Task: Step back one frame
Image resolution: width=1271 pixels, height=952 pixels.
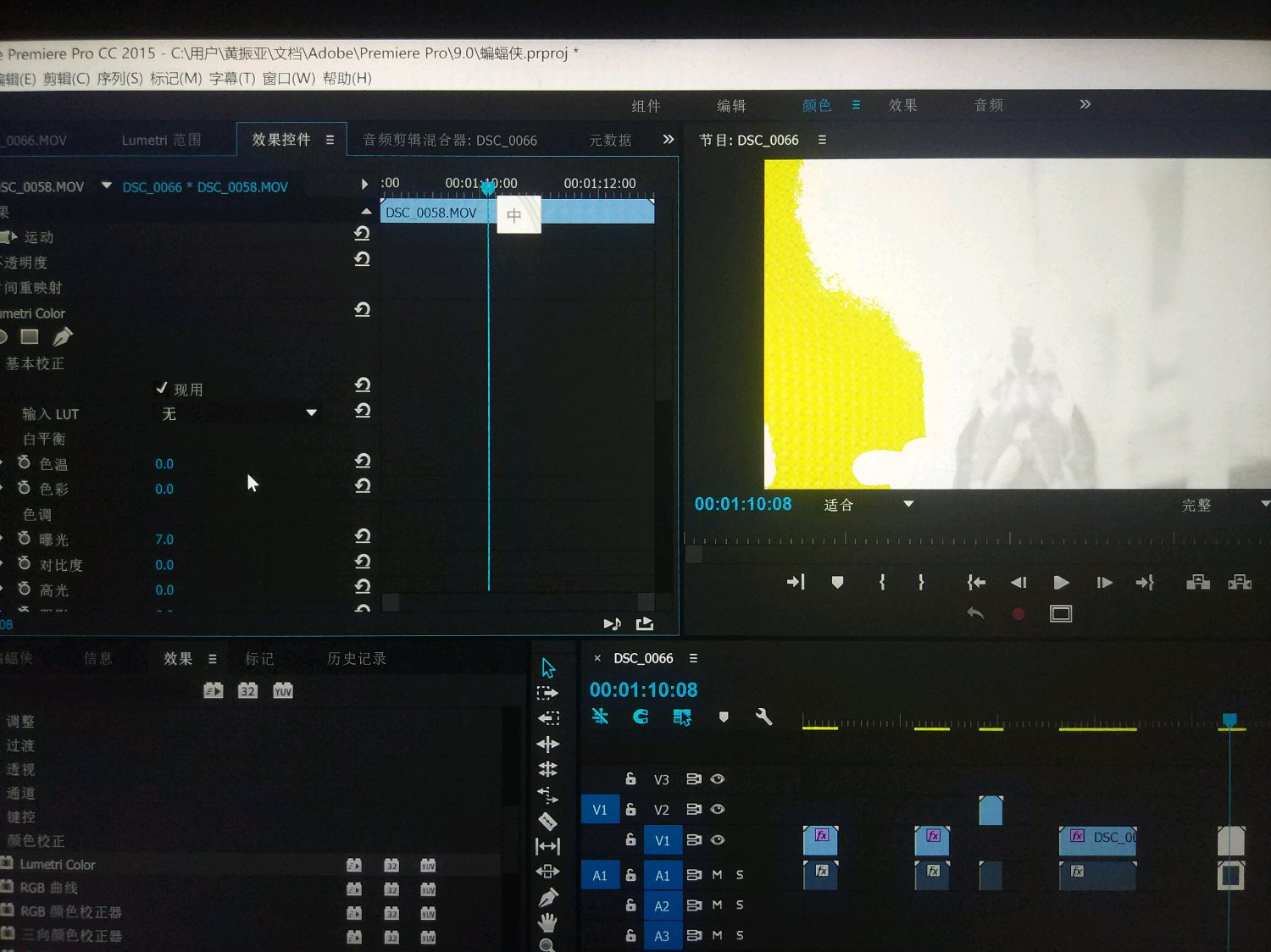Action: click(x=1018, y=582)
